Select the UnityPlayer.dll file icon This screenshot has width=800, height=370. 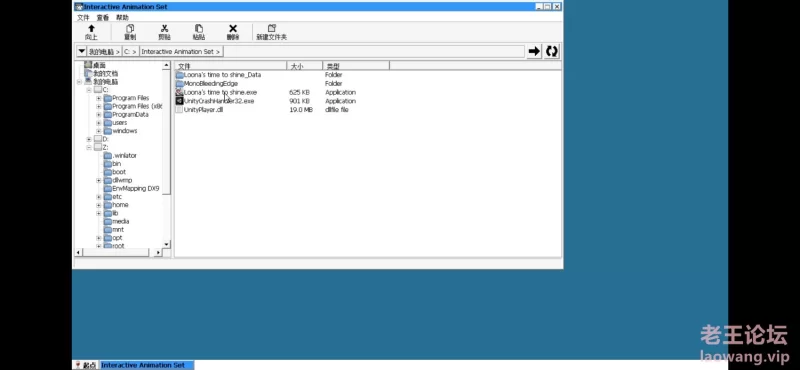(x=179, y=110)
